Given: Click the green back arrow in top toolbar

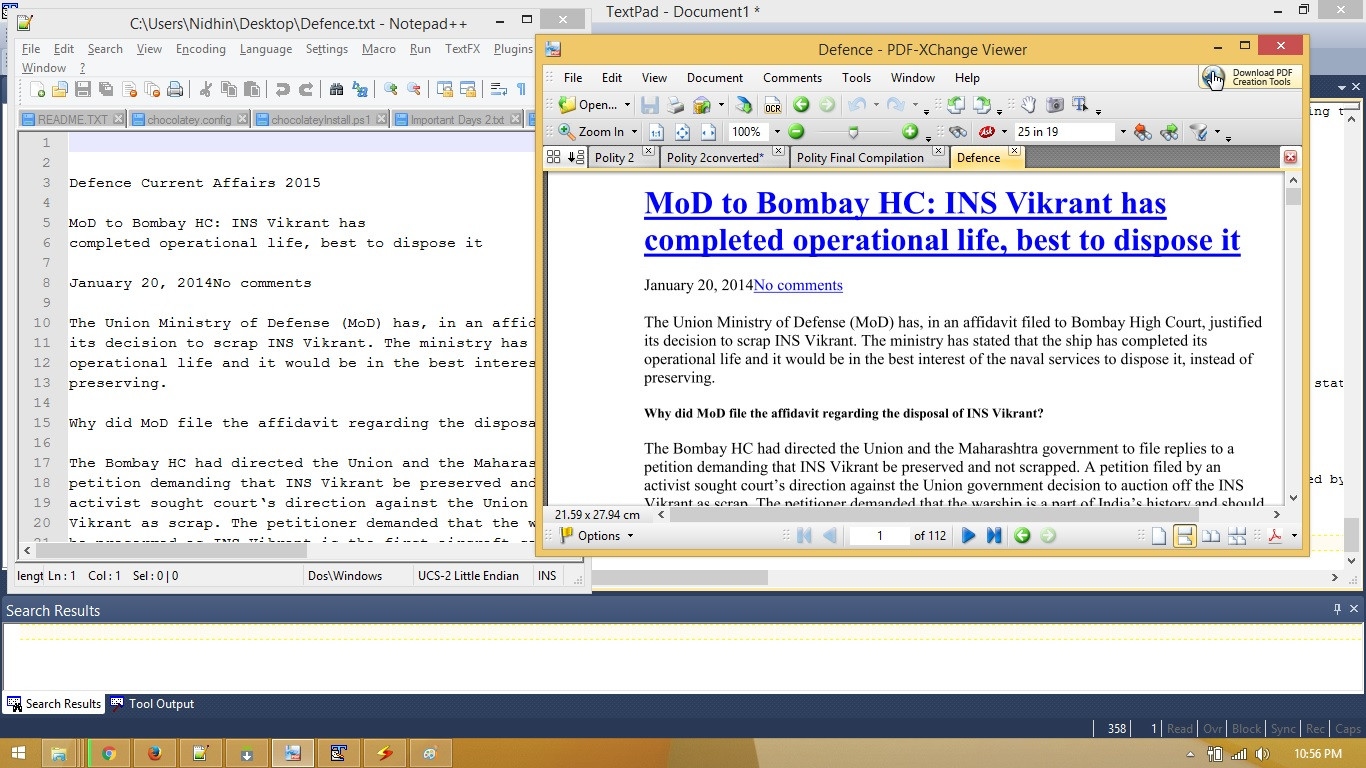Looking at the screenshot, I should [801, 105].
